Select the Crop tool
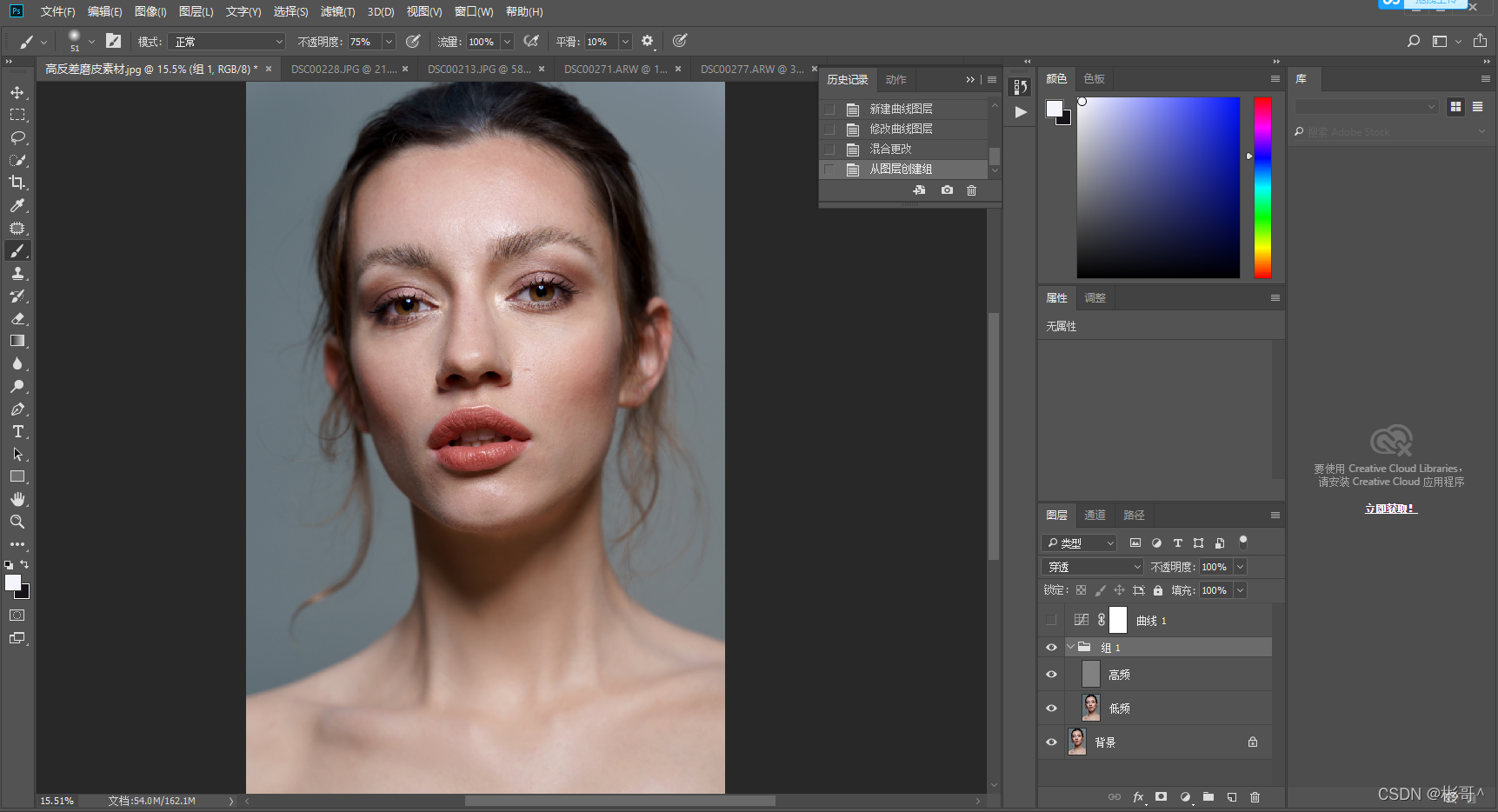The width and height of the screenshot is (1498, 812). 17,183
